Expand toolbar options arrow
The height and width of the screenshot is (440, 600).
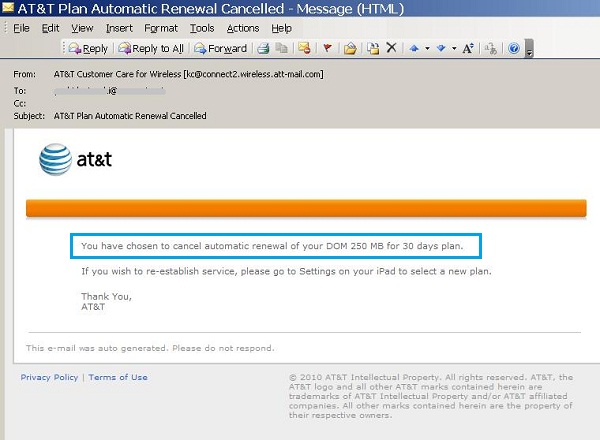pos(529,49)
